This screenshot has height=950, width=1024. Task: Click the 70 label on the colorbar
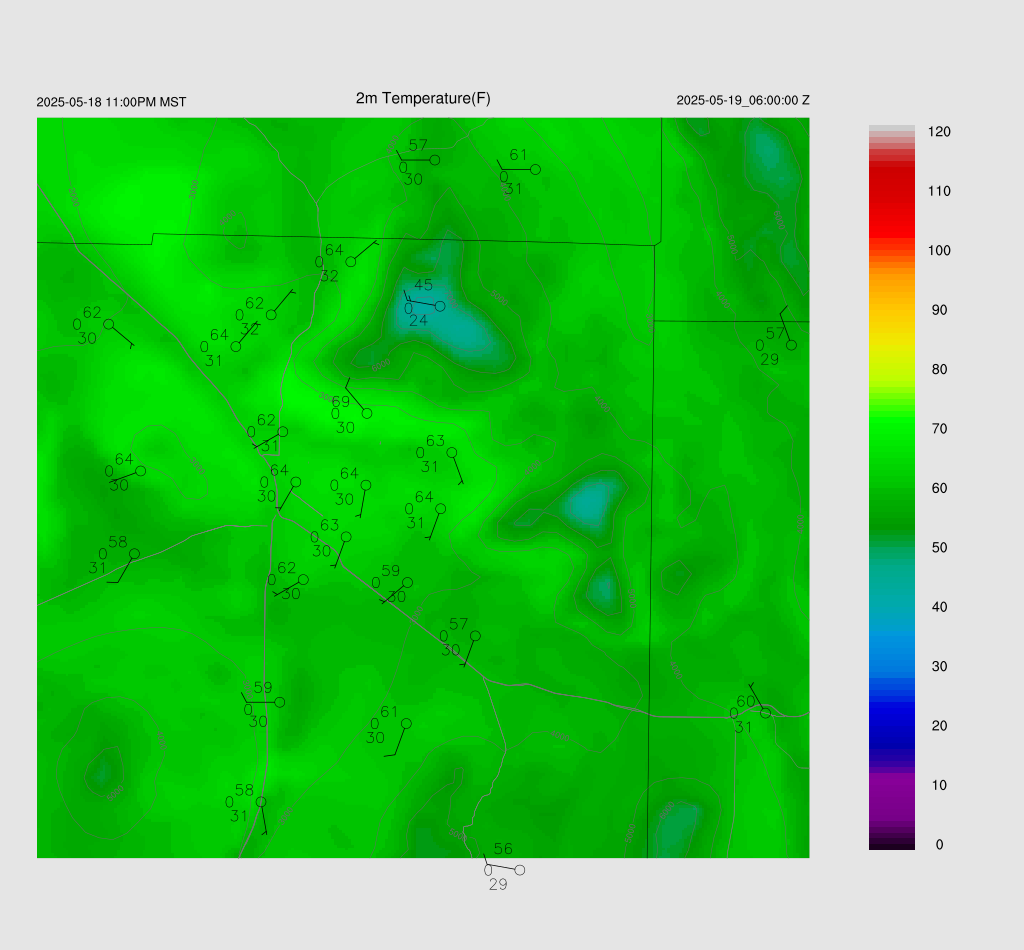tap(939, 429)
